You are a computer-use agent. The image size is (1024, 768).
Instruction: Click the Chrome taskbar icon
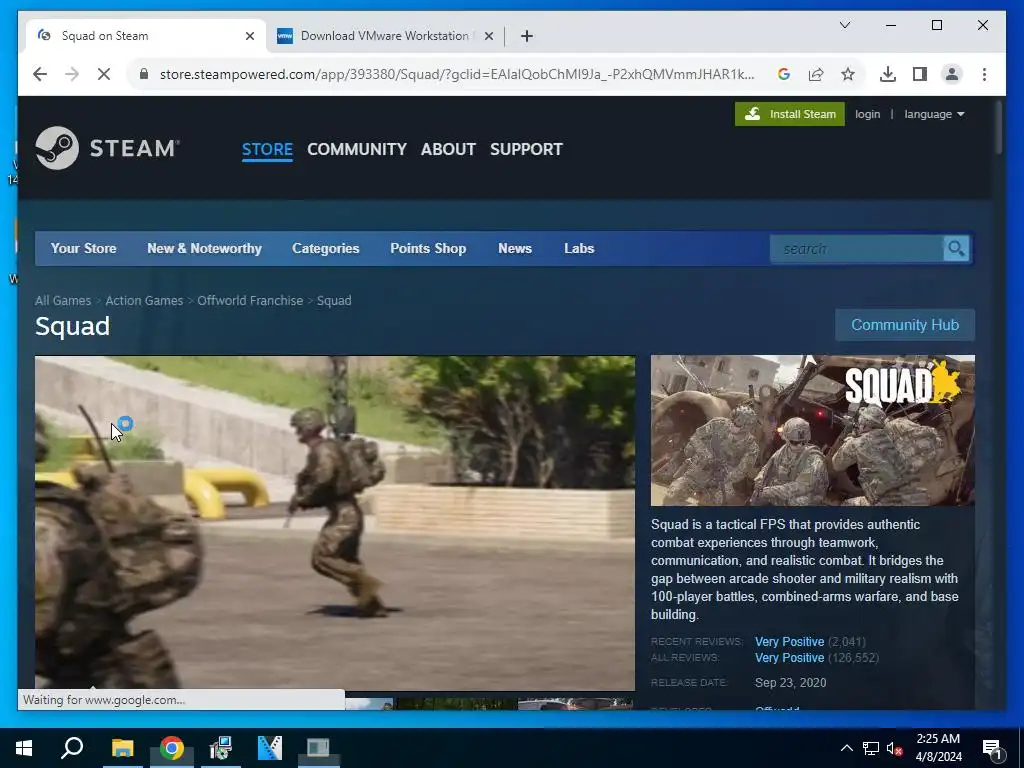tap(171, 748)
